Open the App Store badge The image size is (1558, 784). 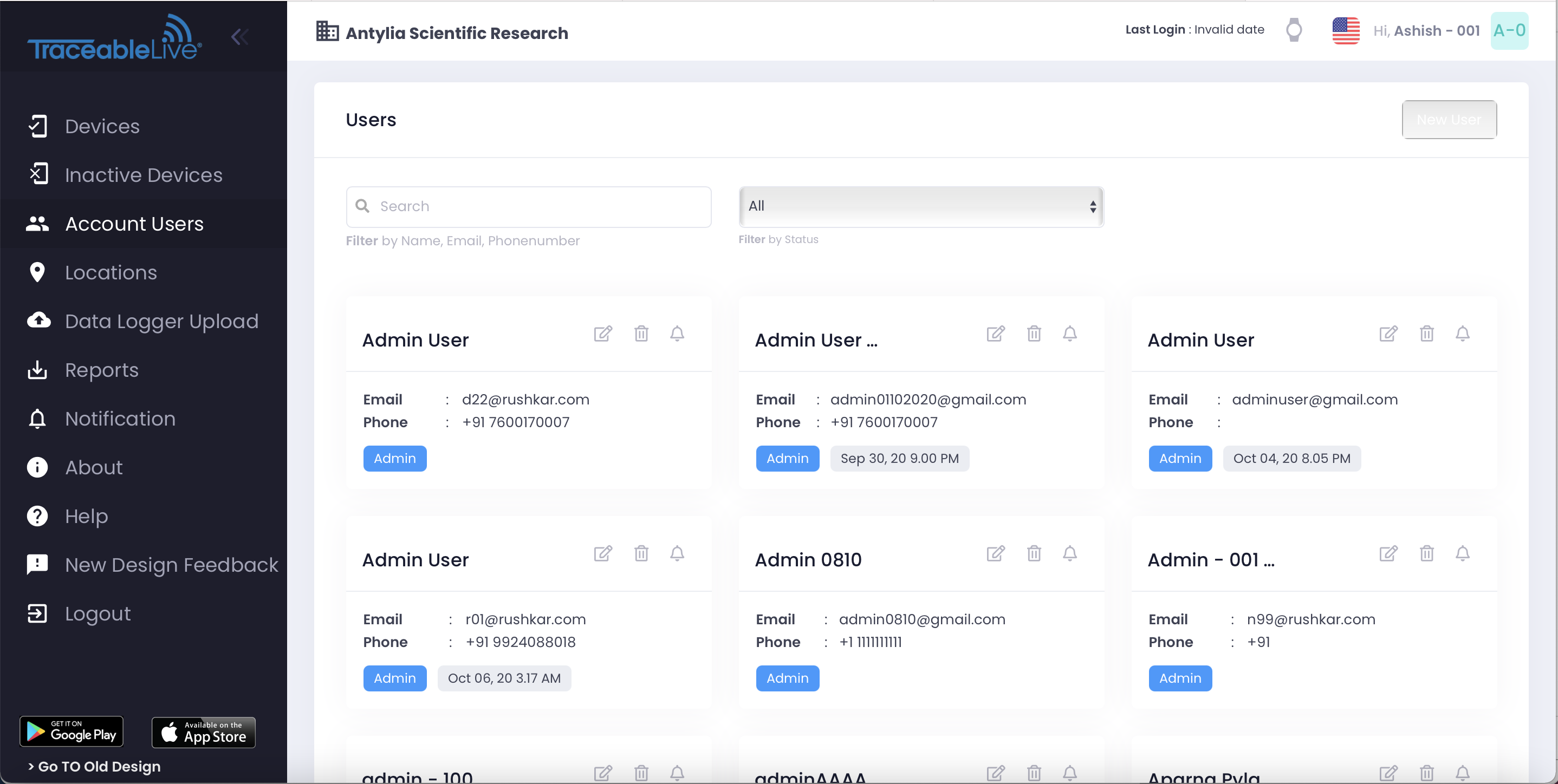[203, 732]
